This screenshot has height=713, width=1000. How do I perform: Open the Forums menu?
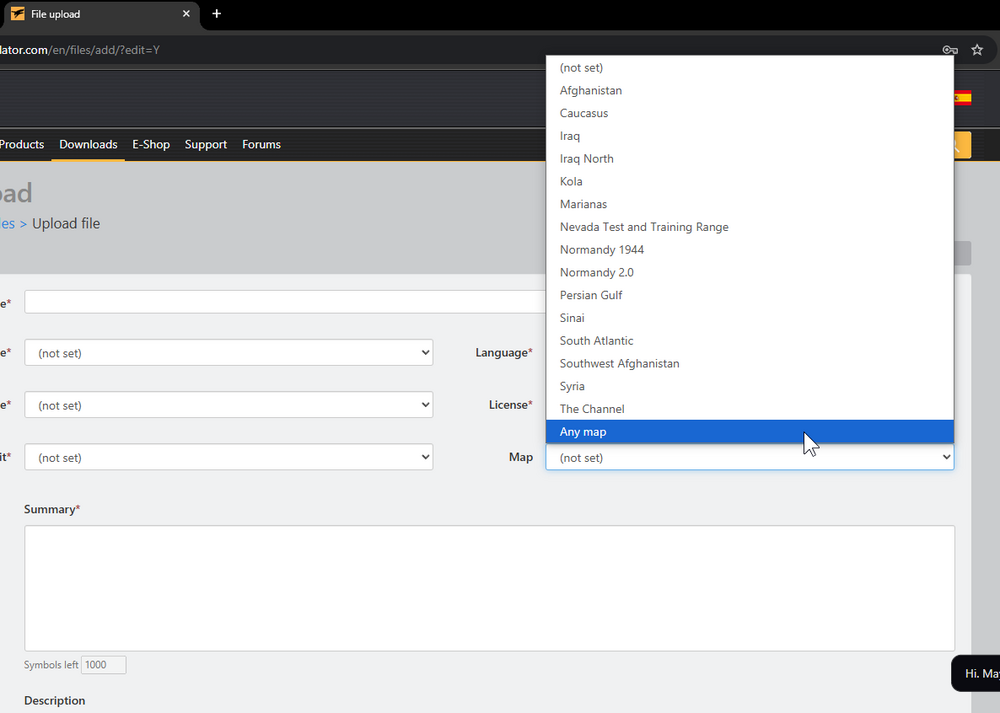[x=261, y=144]
